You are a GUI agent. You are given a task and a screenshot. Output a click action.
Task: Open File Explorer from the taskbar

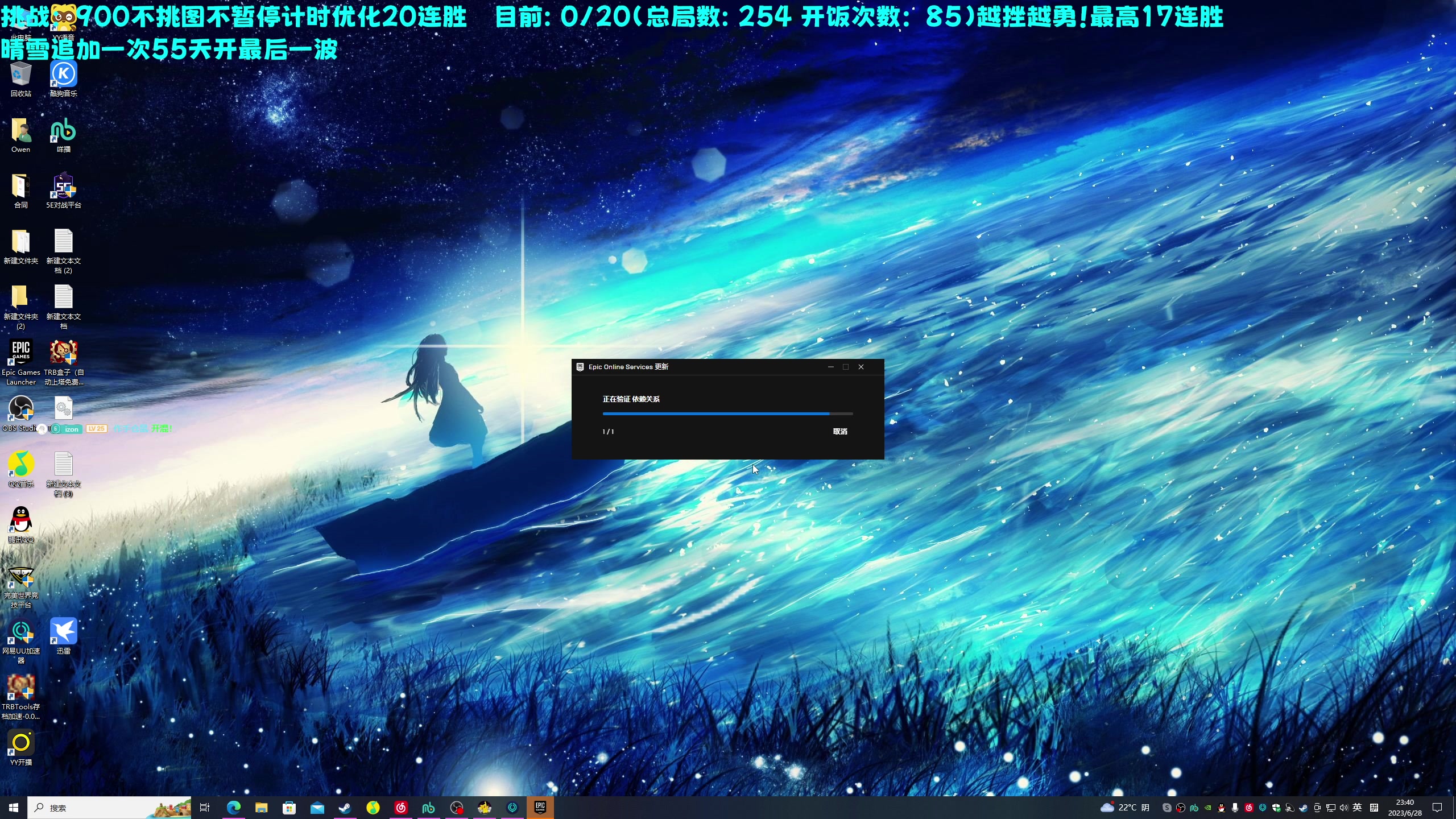click(x=261, y=808)
